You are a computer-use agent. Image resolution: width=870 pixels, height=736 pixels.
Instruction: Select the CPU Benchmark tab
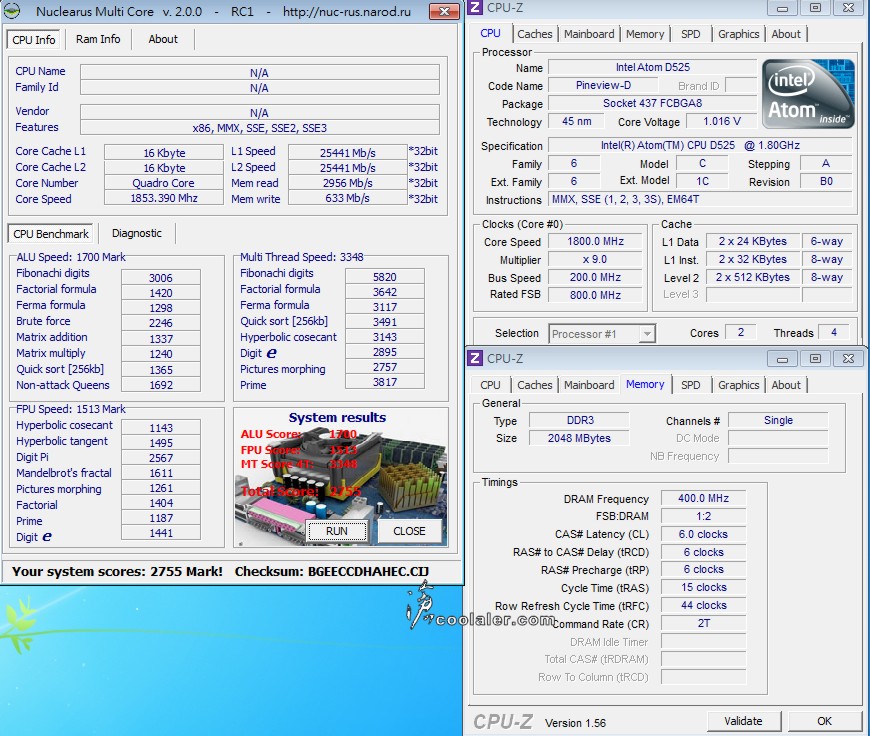click(50, 234)
